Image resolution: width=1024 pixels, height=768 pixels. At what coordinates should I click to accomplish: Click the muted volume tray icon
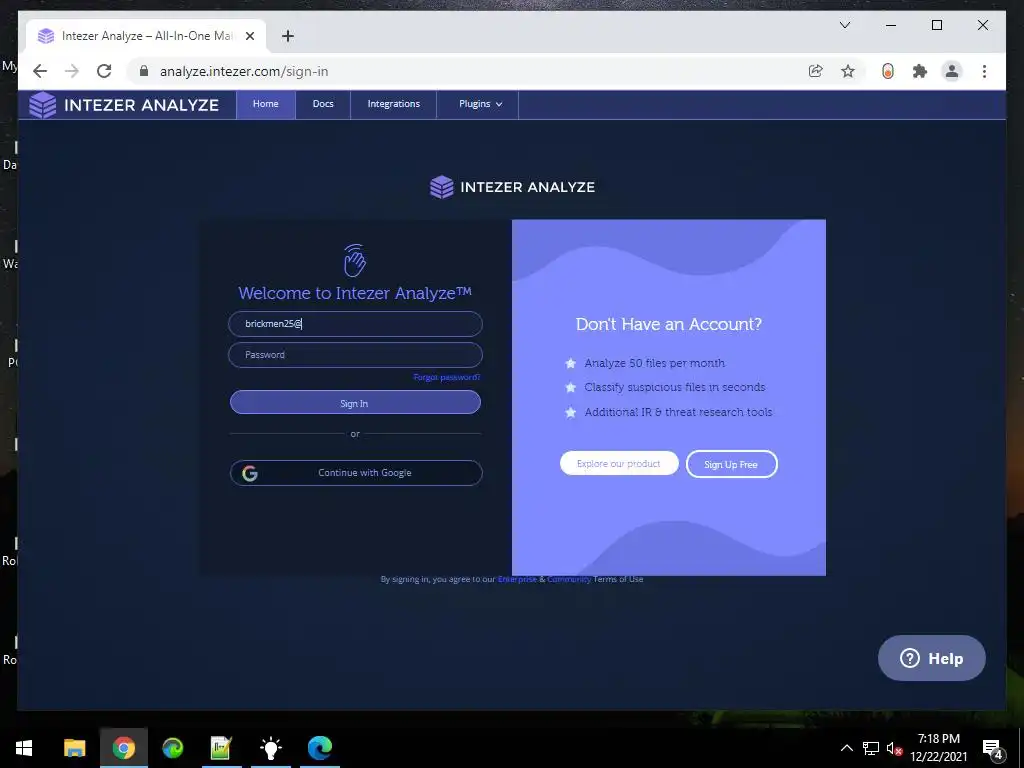(894, 748)
